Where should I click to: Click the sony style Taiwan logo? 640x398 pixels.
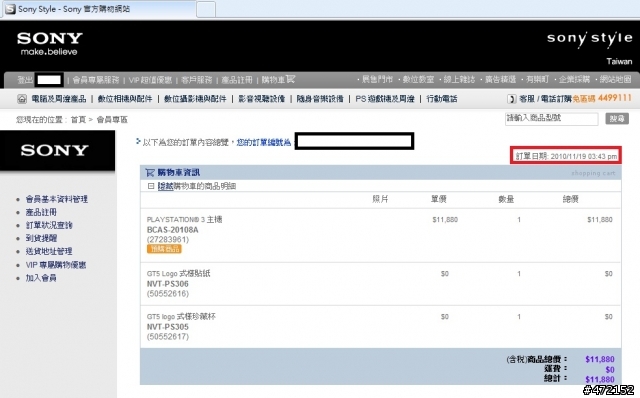coord(589,48)
